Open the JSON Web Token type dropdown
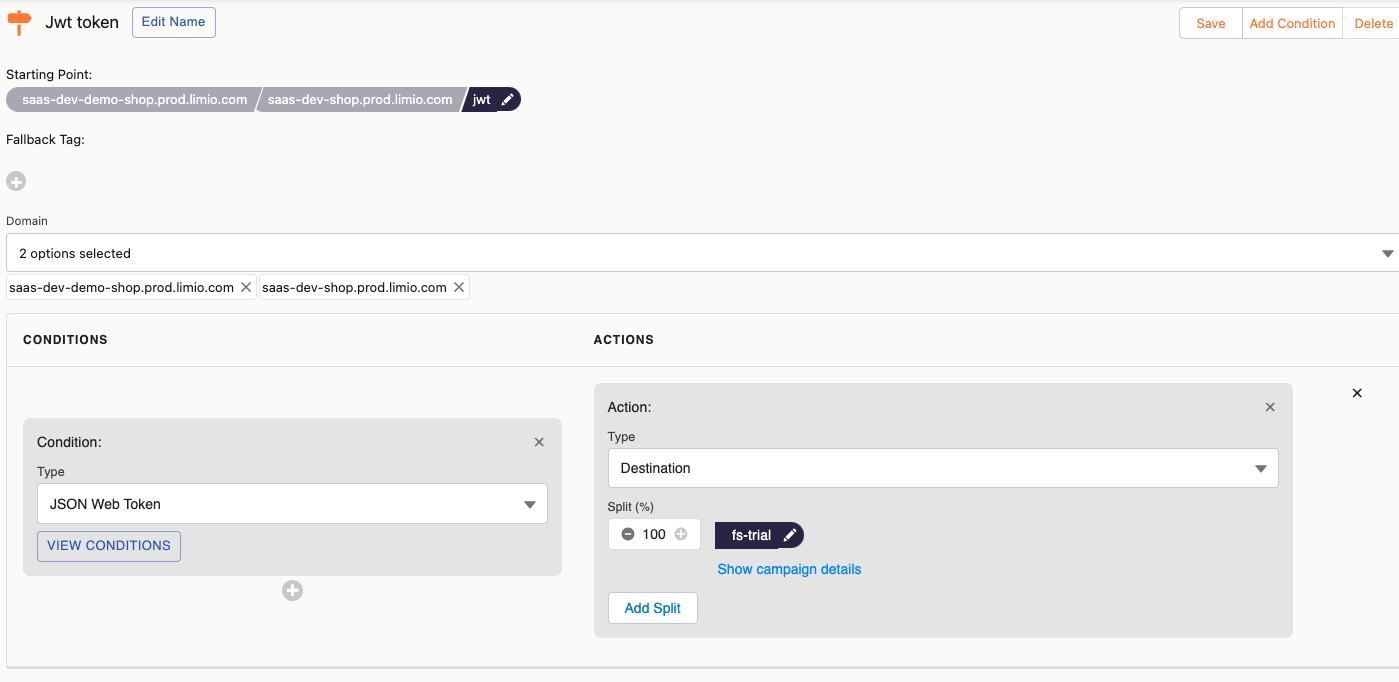Image resolution: width=1399 pixels, height=682 pixels. point(292,504)
